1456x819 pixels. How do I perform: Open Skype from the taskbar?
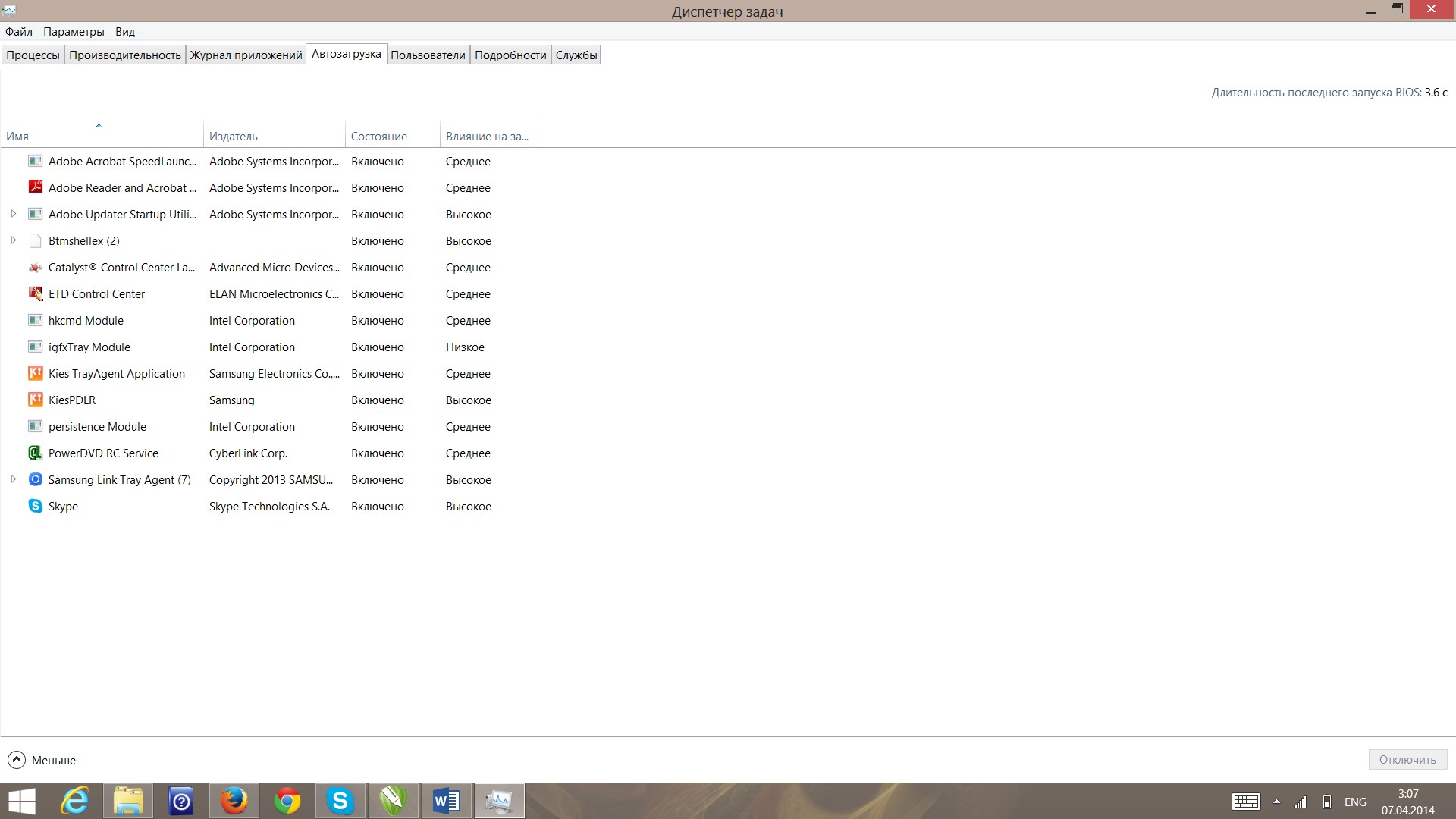pyautogui.click(x=340, y=801)
